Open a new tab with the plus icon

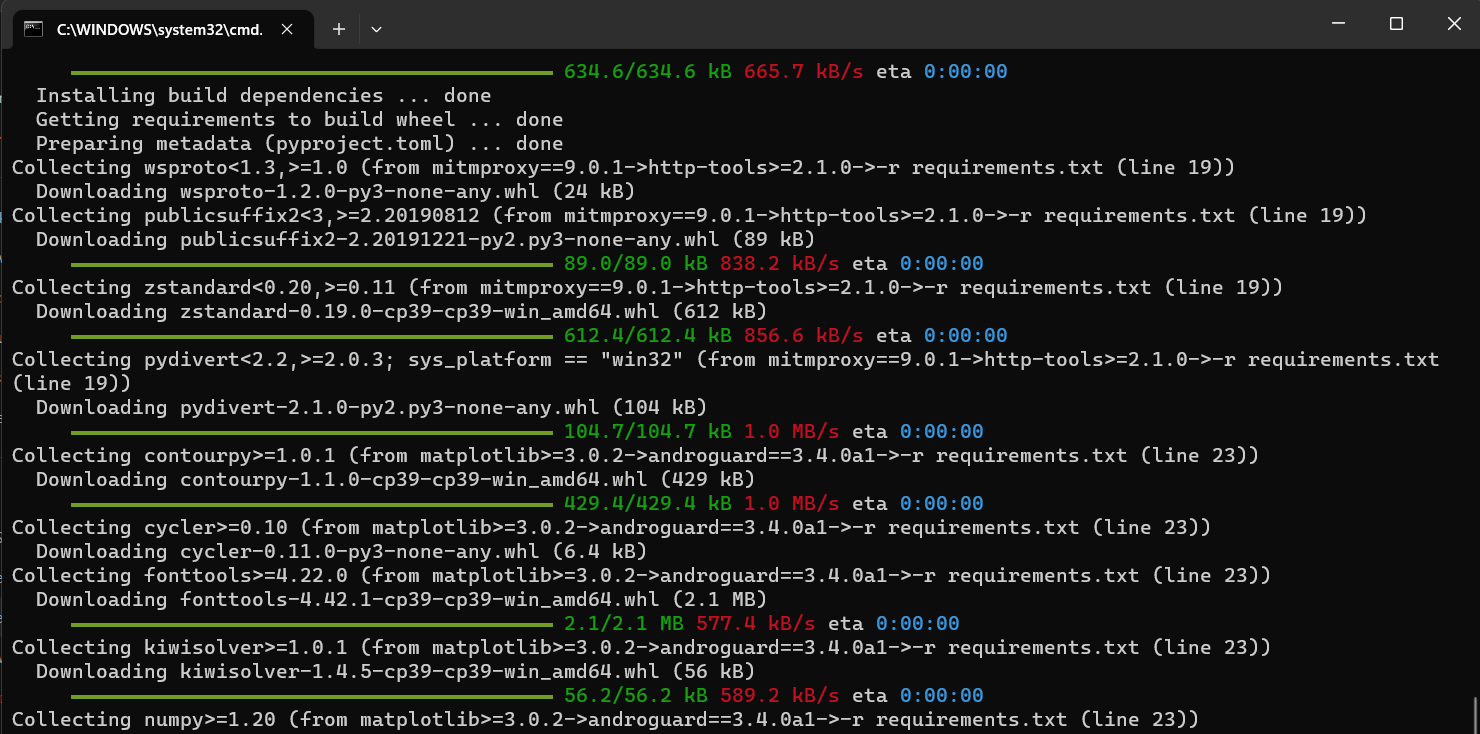[x=338, y=29]
